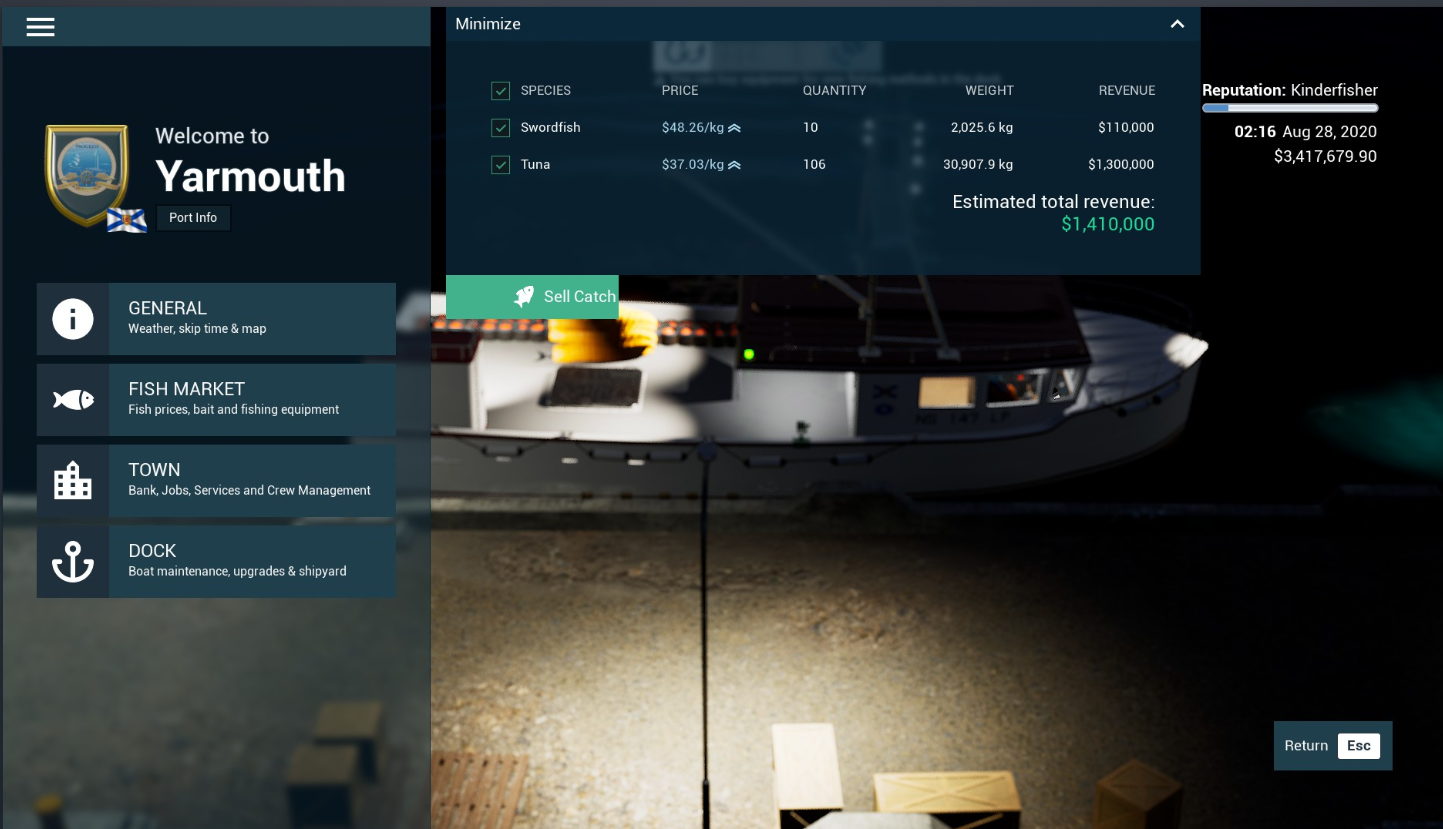Click the Nova Scotia flag icon
Viewport: 1443px width, 829px height.
pyautogui.click(x=127, y=220)
